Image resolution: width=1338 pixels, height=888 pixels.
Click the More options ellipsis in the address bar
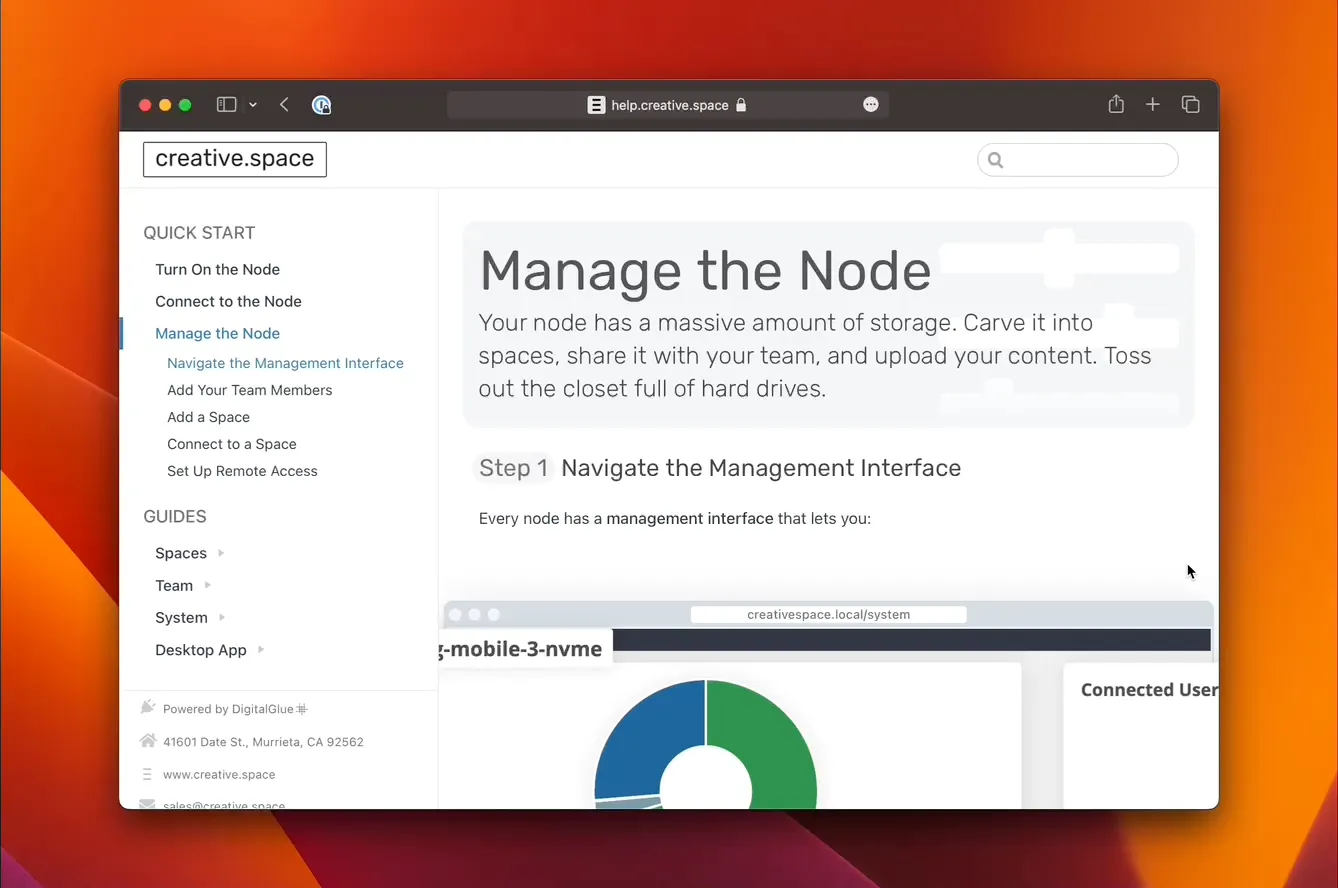(x=870, y=104)
